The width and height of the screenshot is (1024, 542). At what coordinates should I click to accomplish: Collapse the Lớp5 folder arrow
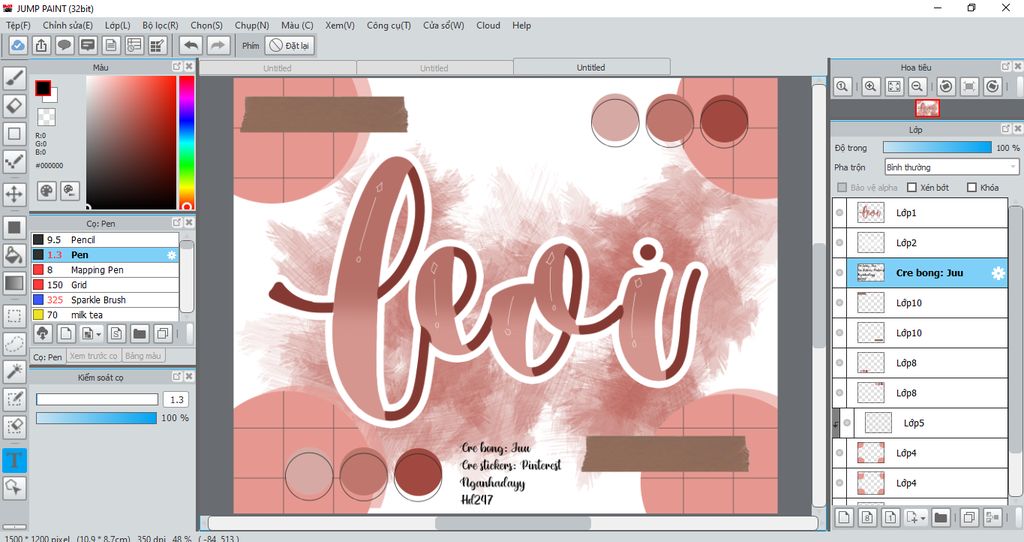point(836,424)
